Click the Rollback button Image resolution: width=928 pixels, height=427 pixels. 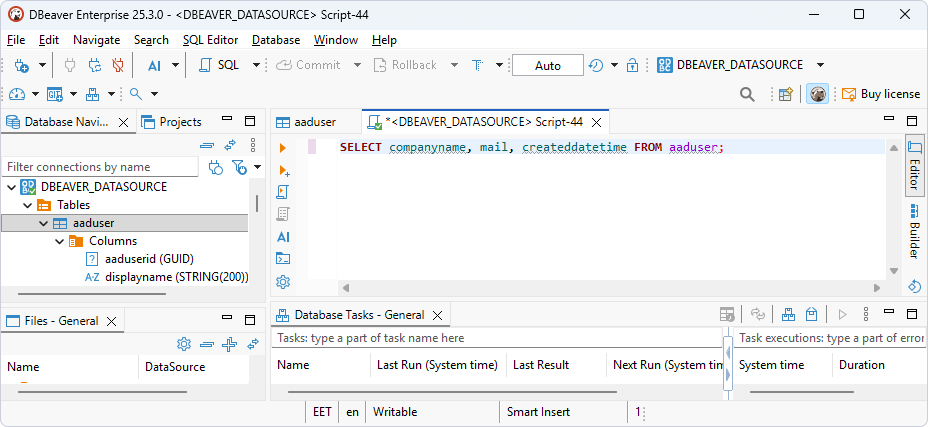405,65
